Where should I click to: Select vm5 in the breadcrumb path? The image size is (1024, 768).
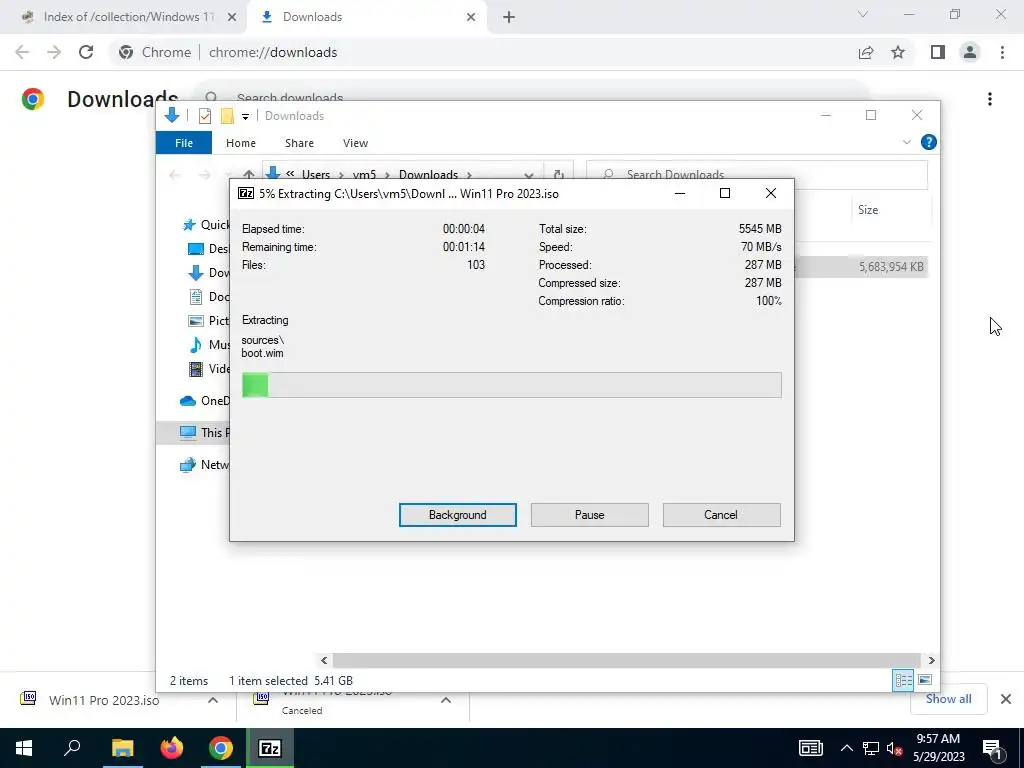(364, 174)
